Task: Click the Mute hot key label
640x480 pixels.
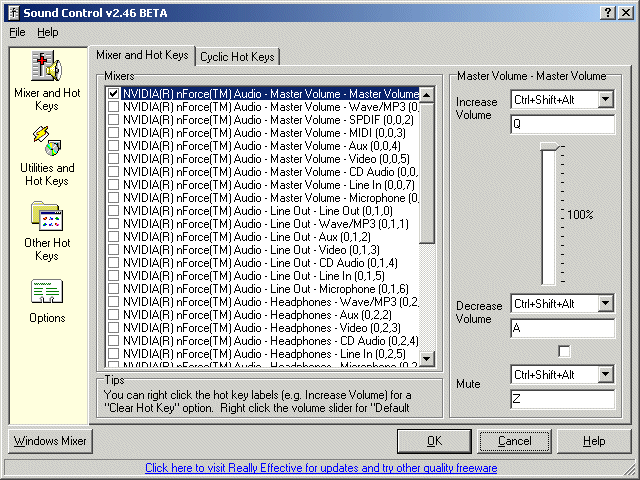Action: [468, 384]
